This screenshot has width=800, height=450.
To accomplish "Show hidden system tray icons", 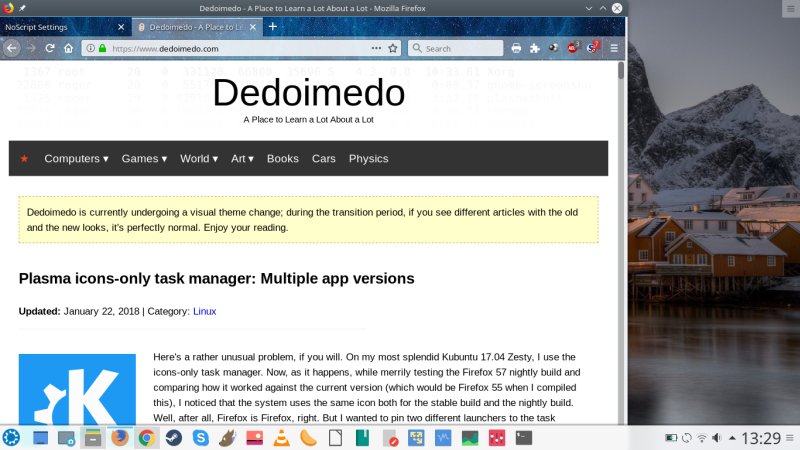I will (730, 437).
